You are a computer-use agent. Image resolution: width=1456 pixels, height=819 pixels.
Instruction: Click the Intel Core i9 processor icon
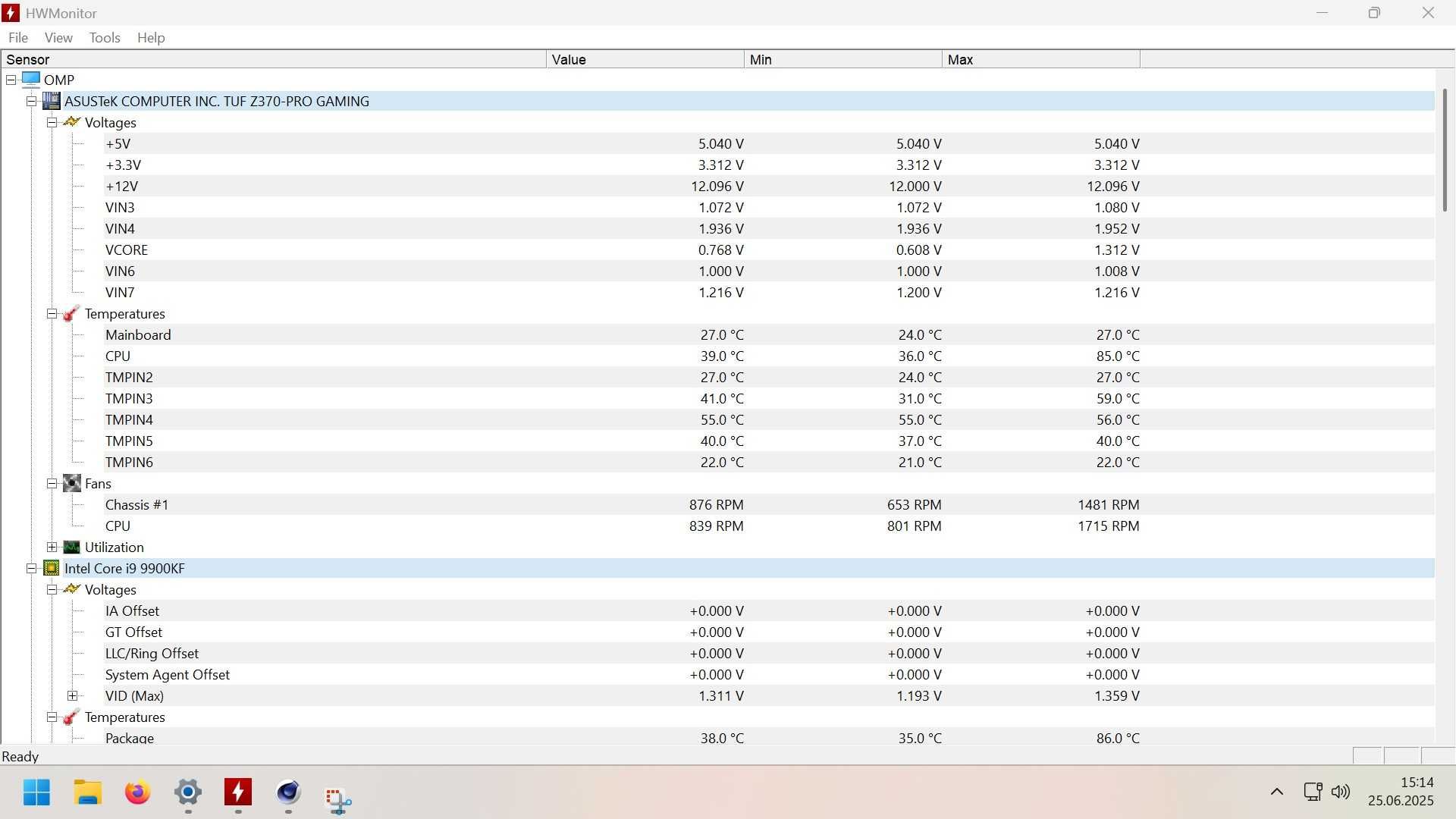[x=51, y=568]
